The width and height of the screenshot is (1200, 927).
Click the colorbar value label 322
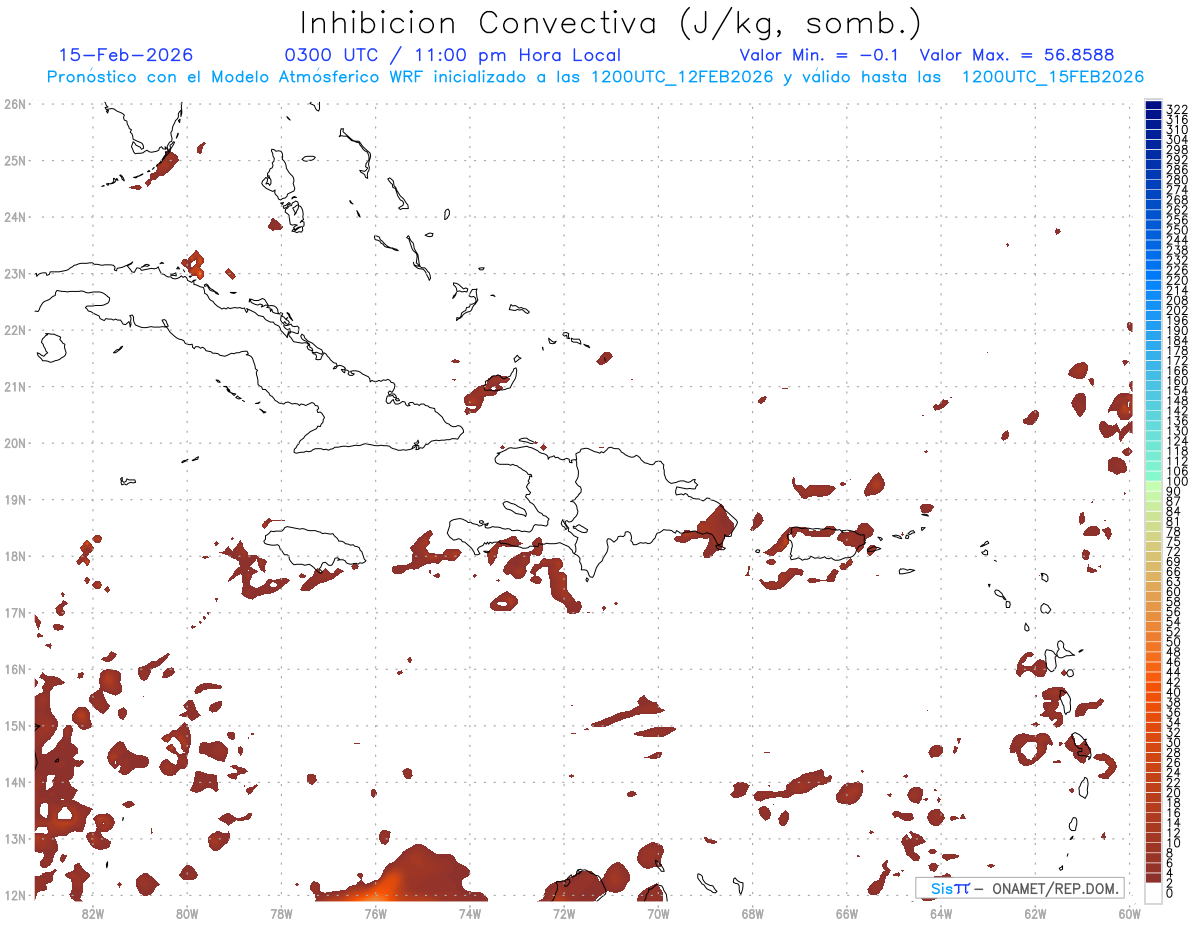1177,108
